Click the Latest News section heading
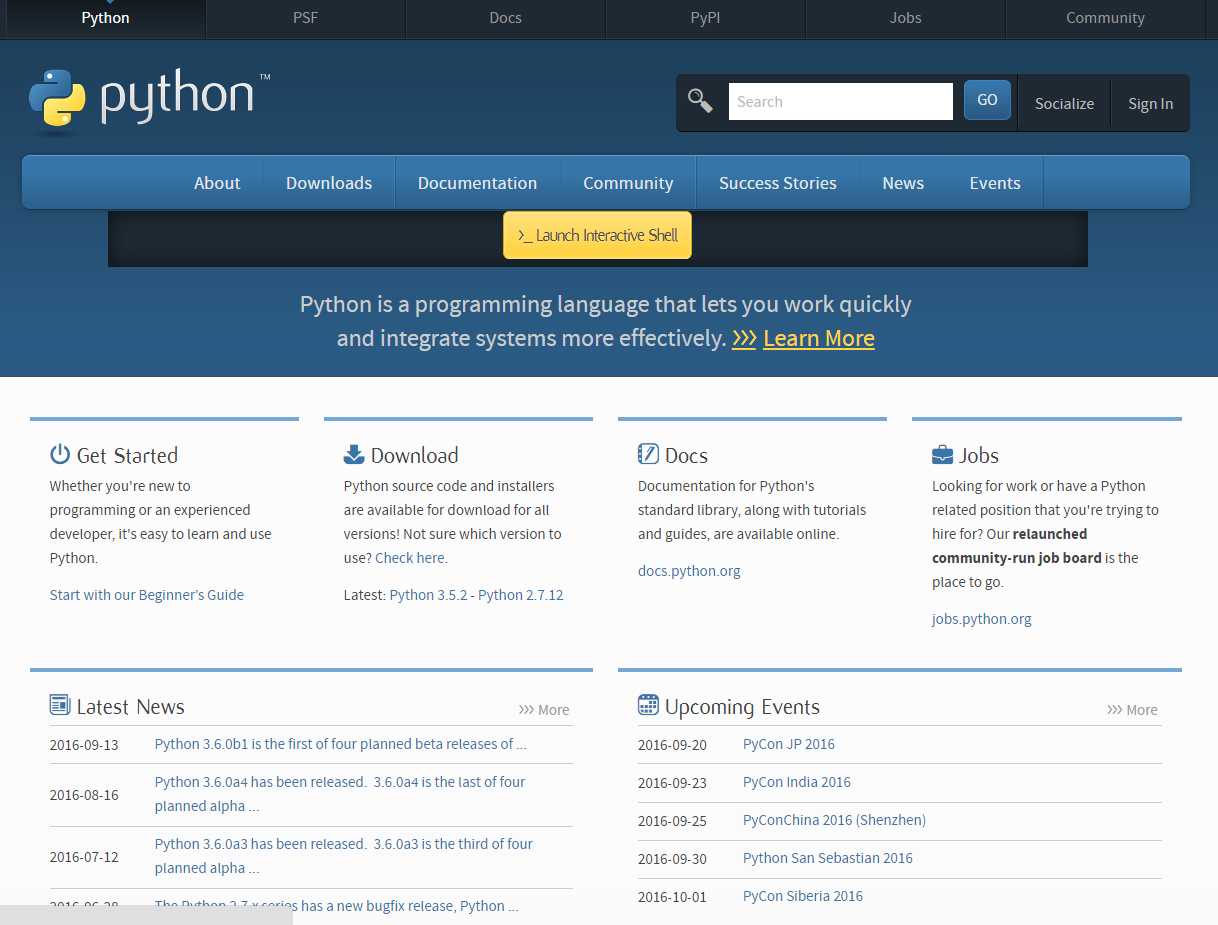1218x925 pixels. (130, 706)
